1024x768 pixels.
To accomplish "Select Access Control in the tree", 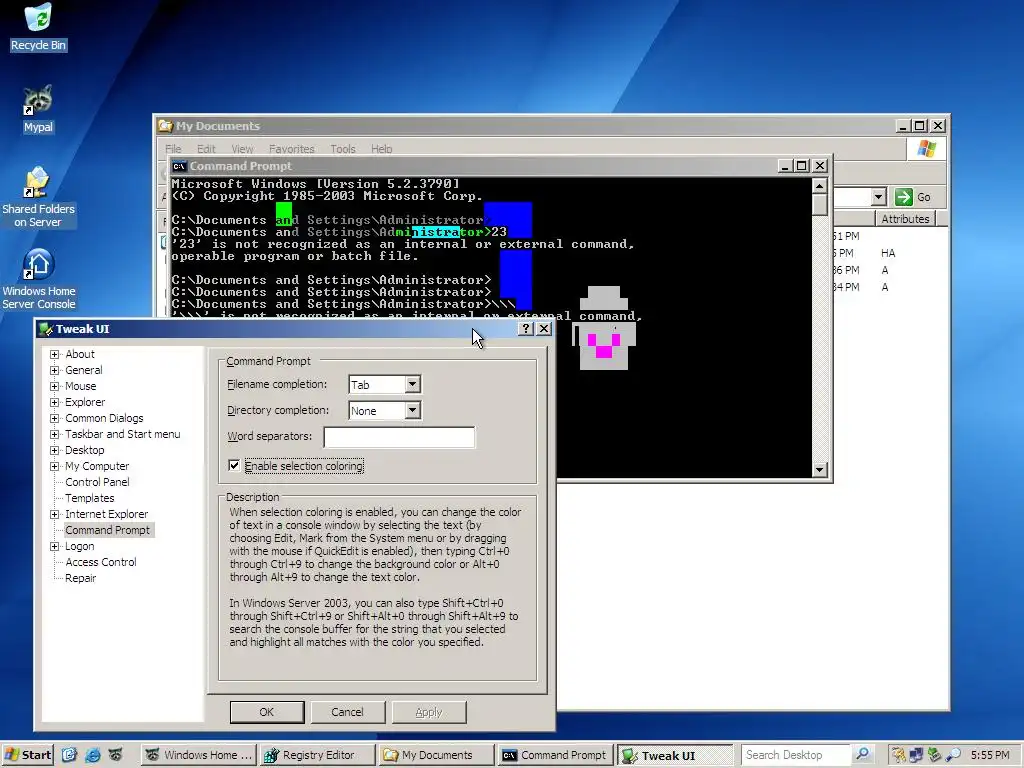I will pyautogui.click(x=101, y=562).
